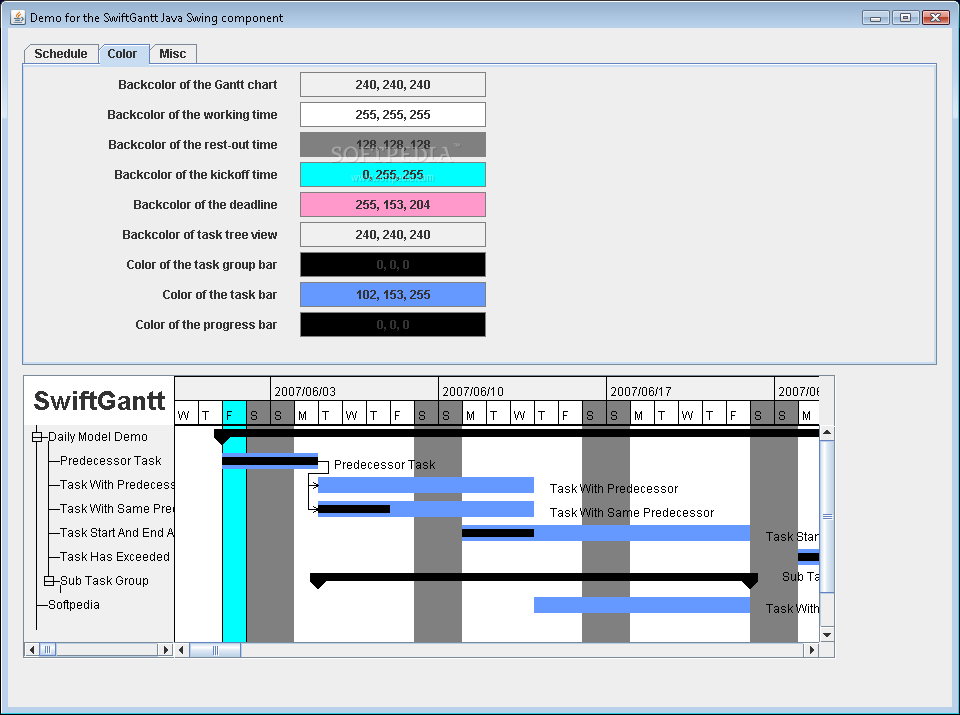Click the tree view scroll right arrow
Screen dimensions: 960x715
click(x=165, y=649)
